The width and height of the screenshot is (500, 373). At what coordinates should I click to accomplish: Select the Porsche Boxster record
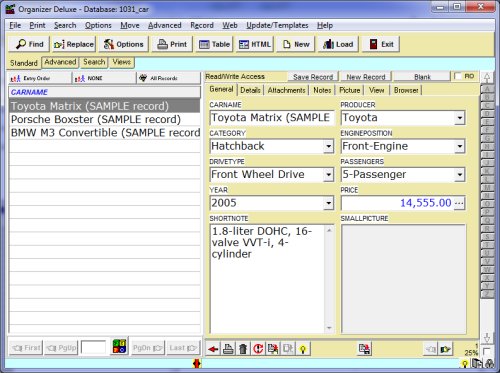pyautogui.click(x=105, y=119)
